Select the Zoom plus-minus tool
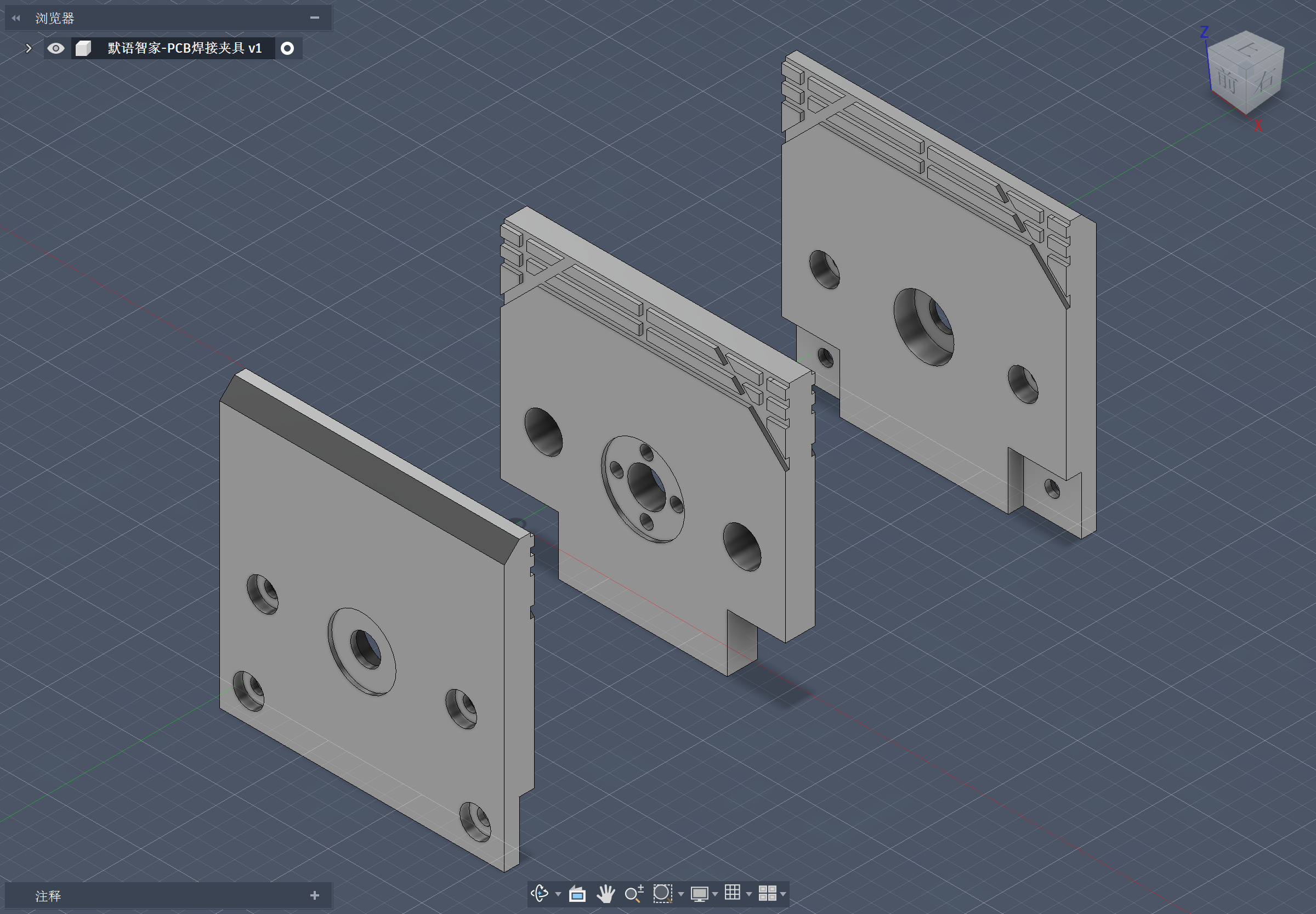The height and width of the screenshot is (914, 1316). coord(634,893)
